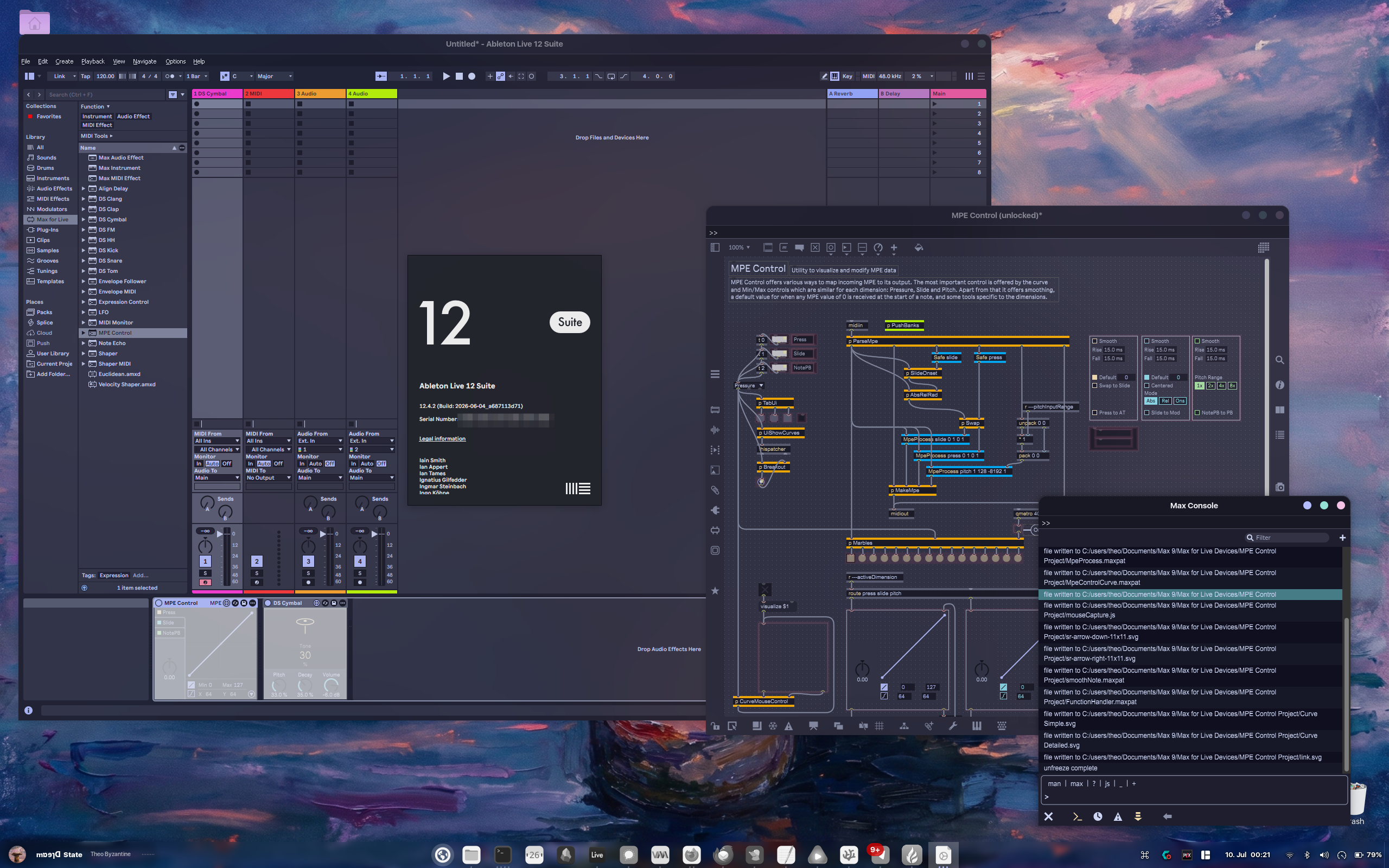
Task: Click the Max snapshot camera icon
Action: click(x=1280, y=487)
